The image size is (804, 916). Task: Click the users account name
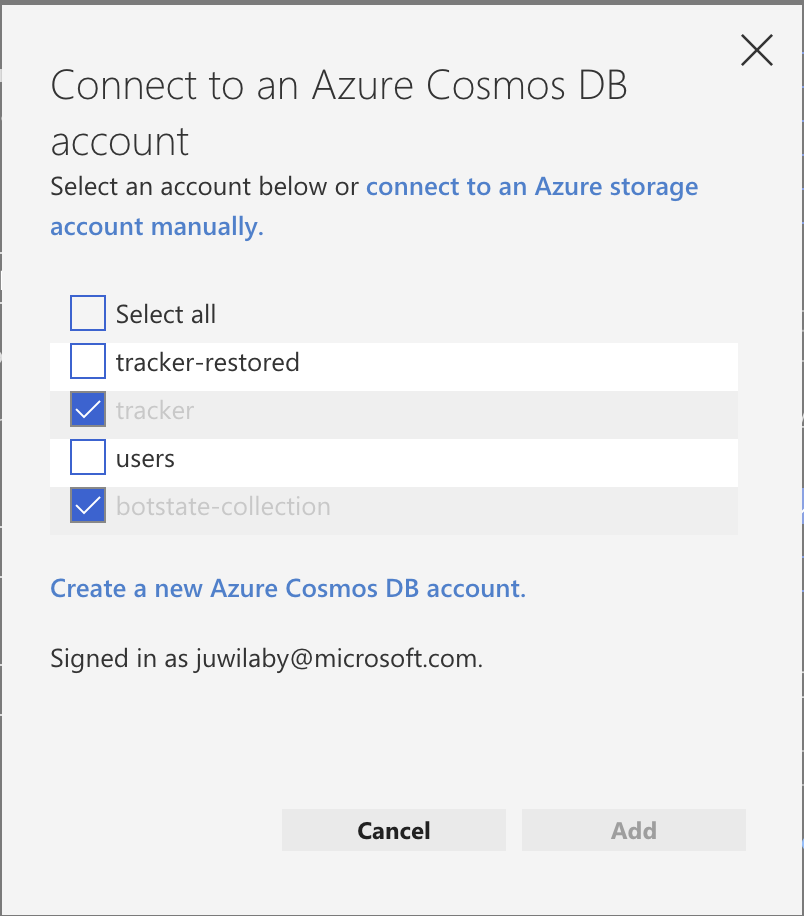click(x=145, y=459)
